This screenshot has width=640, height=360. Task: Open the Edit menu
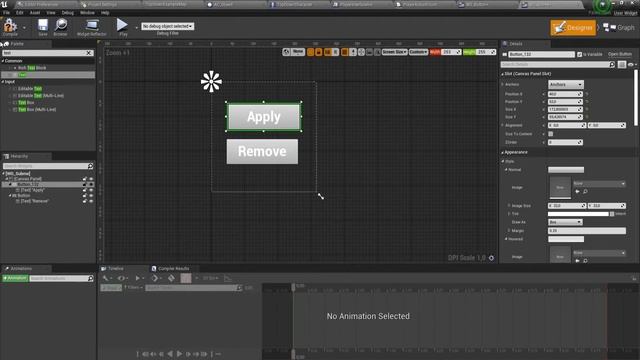click(19, 13)
